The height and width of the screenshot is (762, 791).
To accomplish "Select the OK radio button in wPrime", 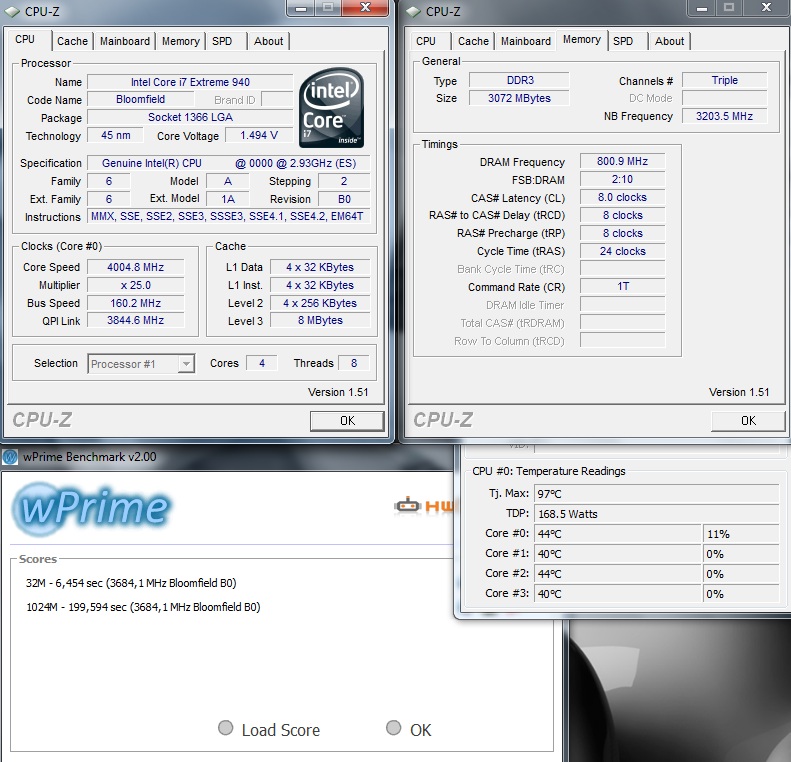I will [x=393, y=728].
